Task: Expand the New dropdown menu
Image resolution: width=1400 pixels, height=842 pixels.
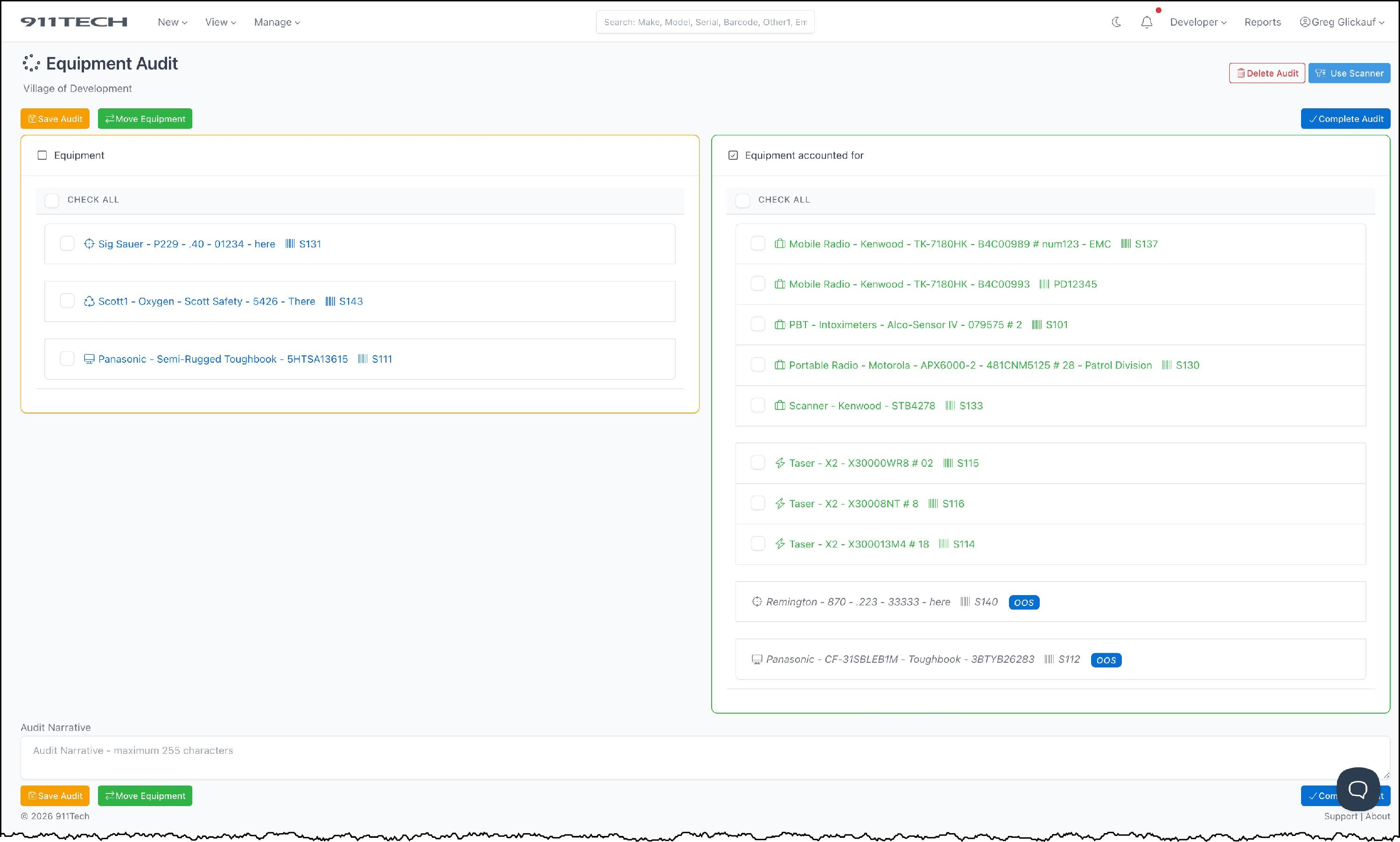Action: (x=172, y=22)
